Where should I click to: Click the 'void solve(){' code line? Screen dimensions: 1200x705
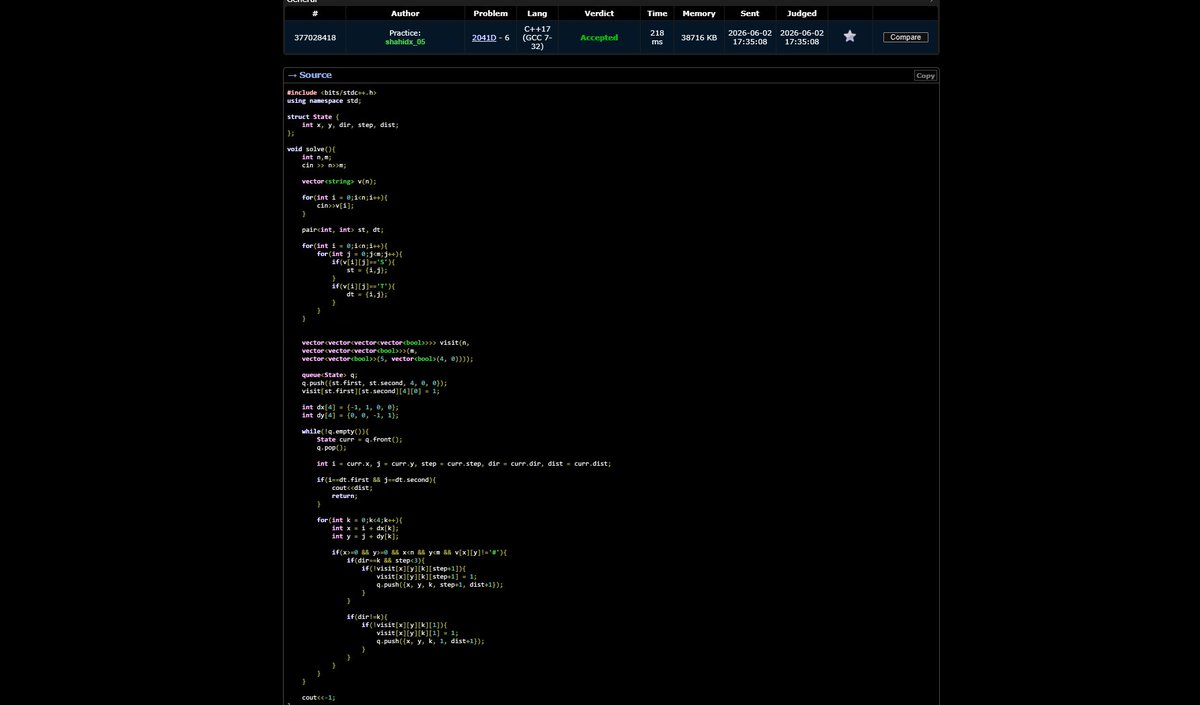(x=311, y=149)
